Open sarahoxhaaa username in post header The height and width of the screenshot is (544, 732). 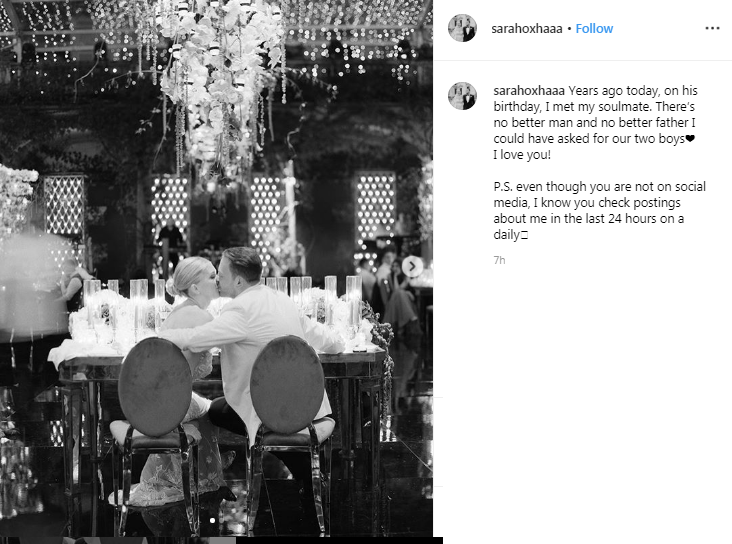pyautogui.click(x=527, y=28)
